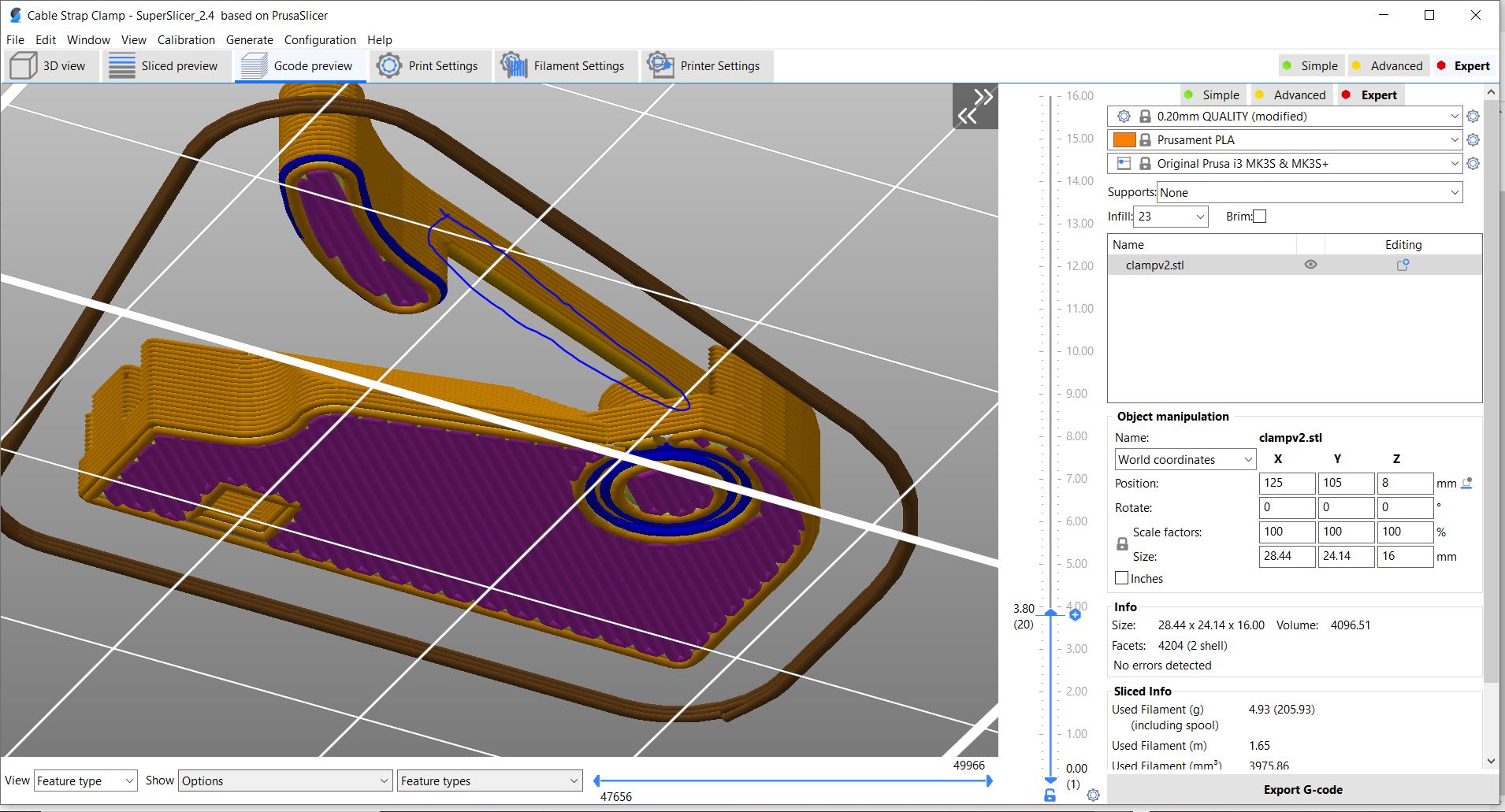The image size is (1505, 812).
Task: Click the vertical layer slider upper thumb
Action: pos(1050,612)
